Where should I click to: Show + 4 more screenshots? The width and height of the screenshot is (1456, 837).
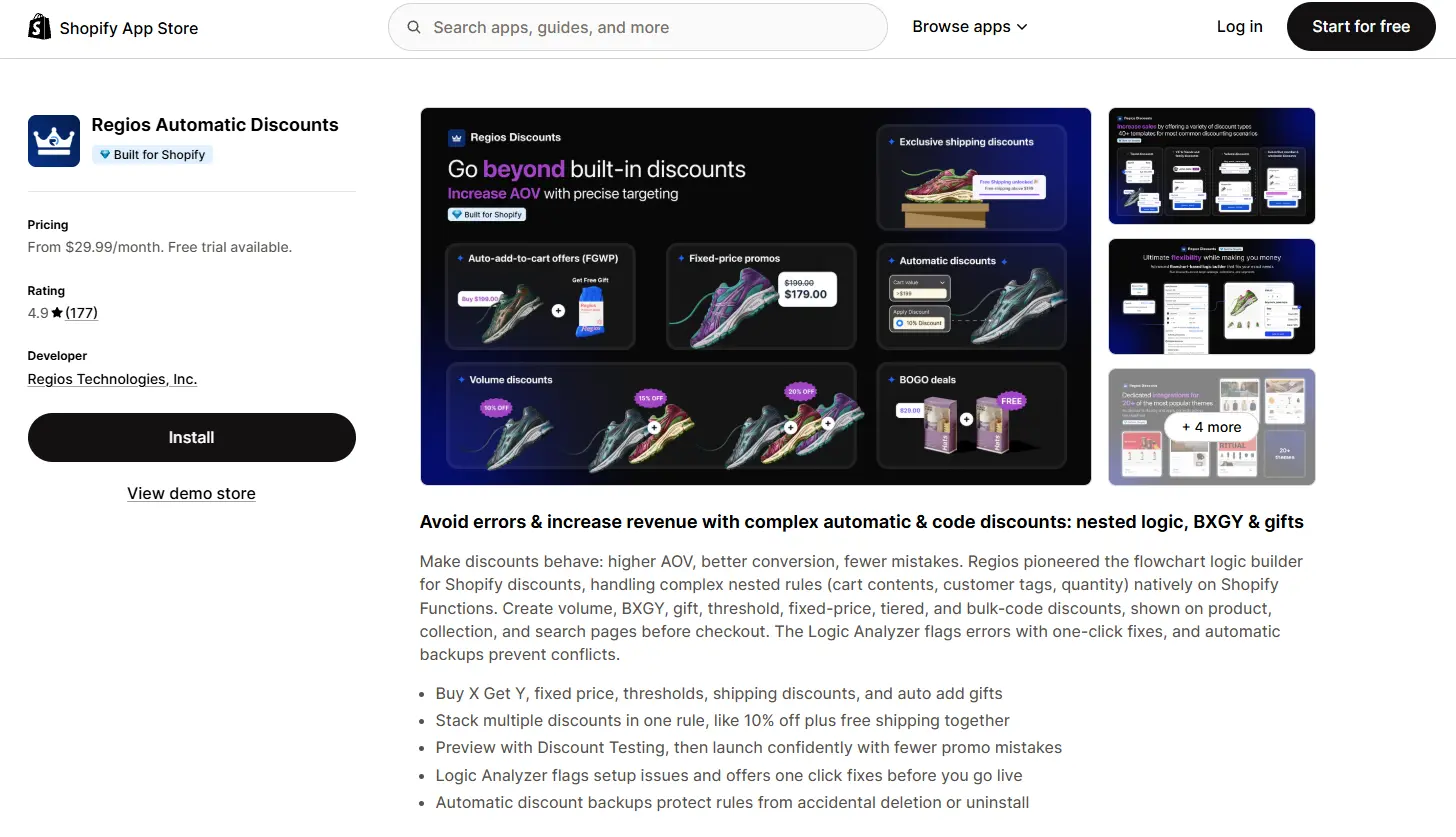[1212, 427]
